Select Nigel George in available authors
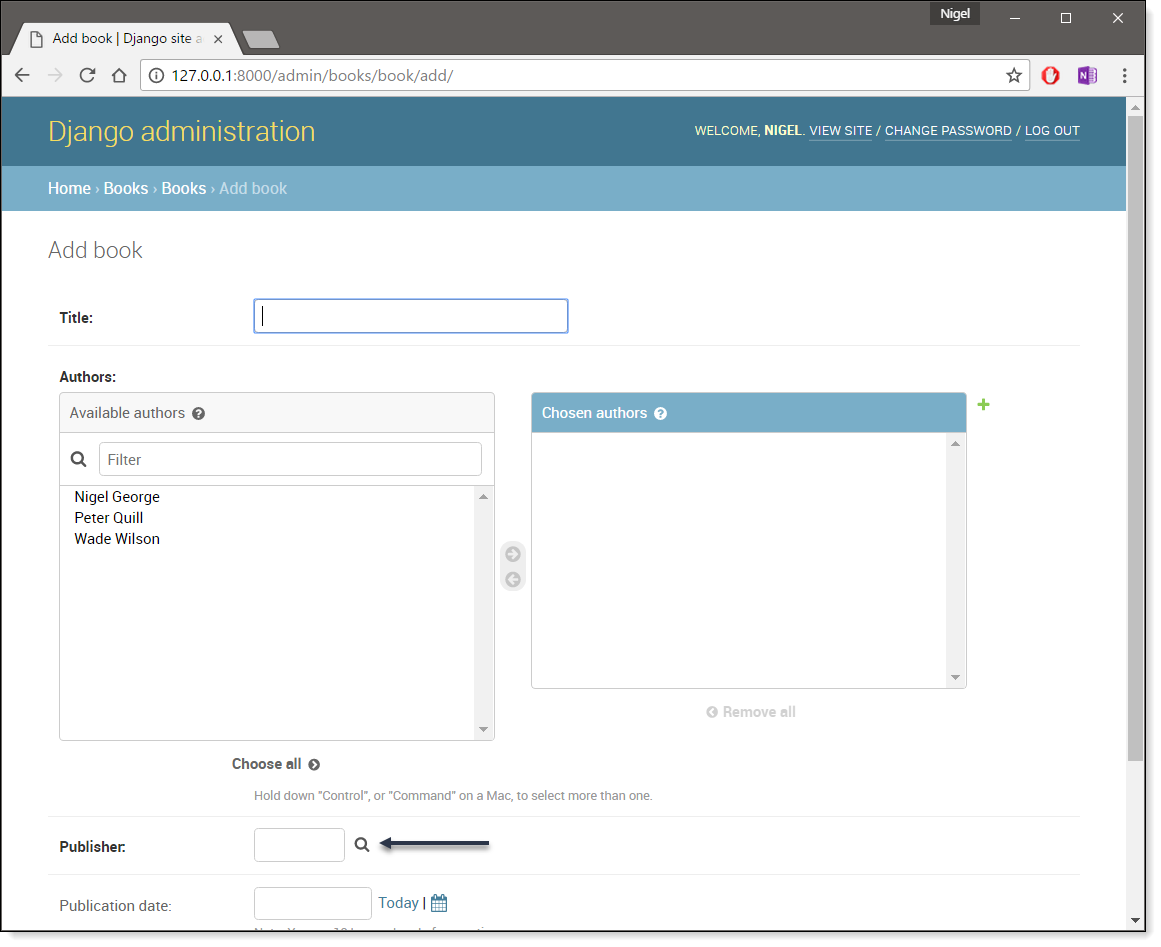This screenshot has height=947, width=1161. click(x=117, y=497)
